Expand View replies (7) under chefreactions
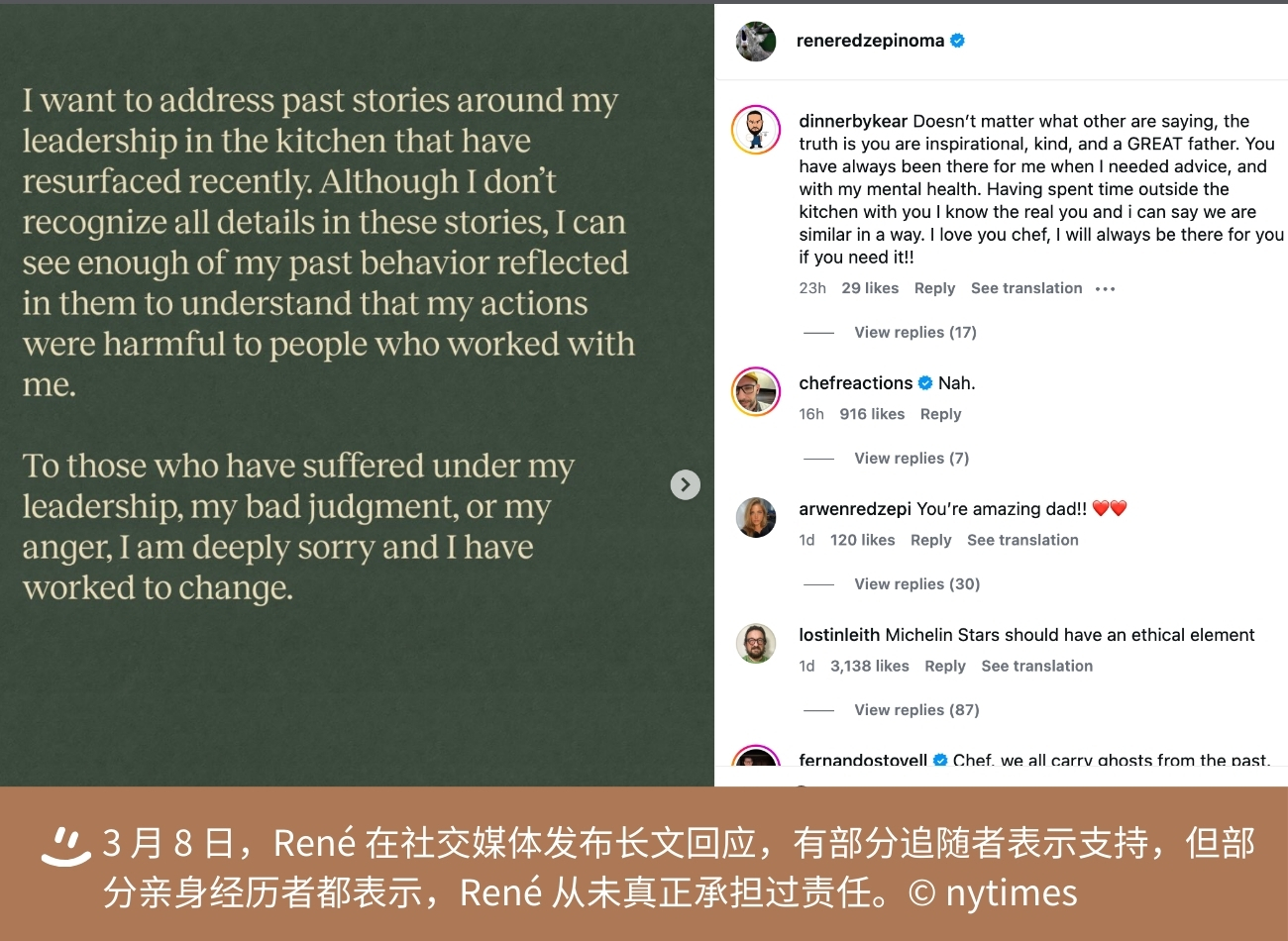This screenshot has height=941, width=1288. pyautogui.click(x=912, y=459)
